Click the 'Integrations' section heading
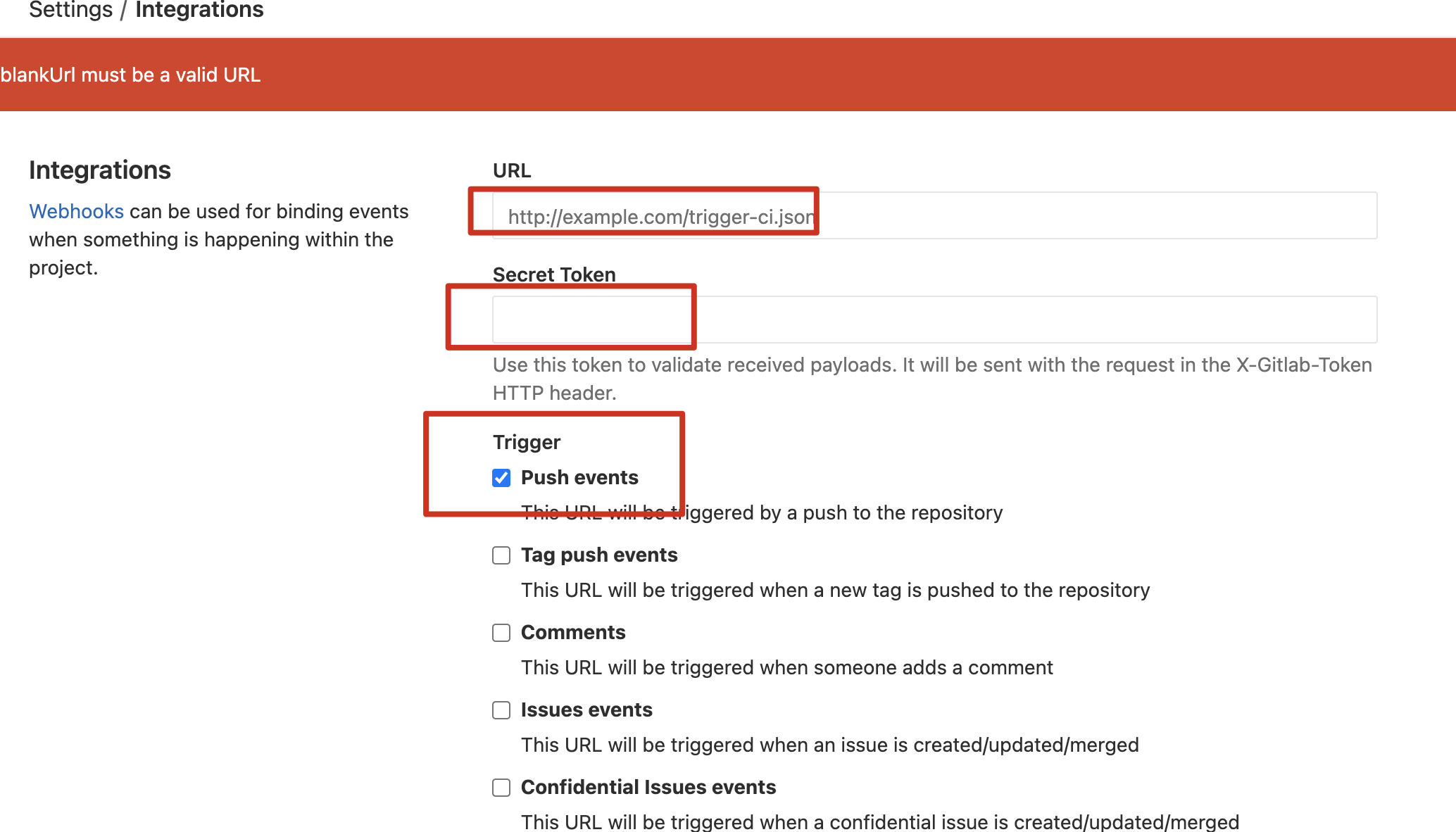1456x832 pixels. [x=100, y=170]
